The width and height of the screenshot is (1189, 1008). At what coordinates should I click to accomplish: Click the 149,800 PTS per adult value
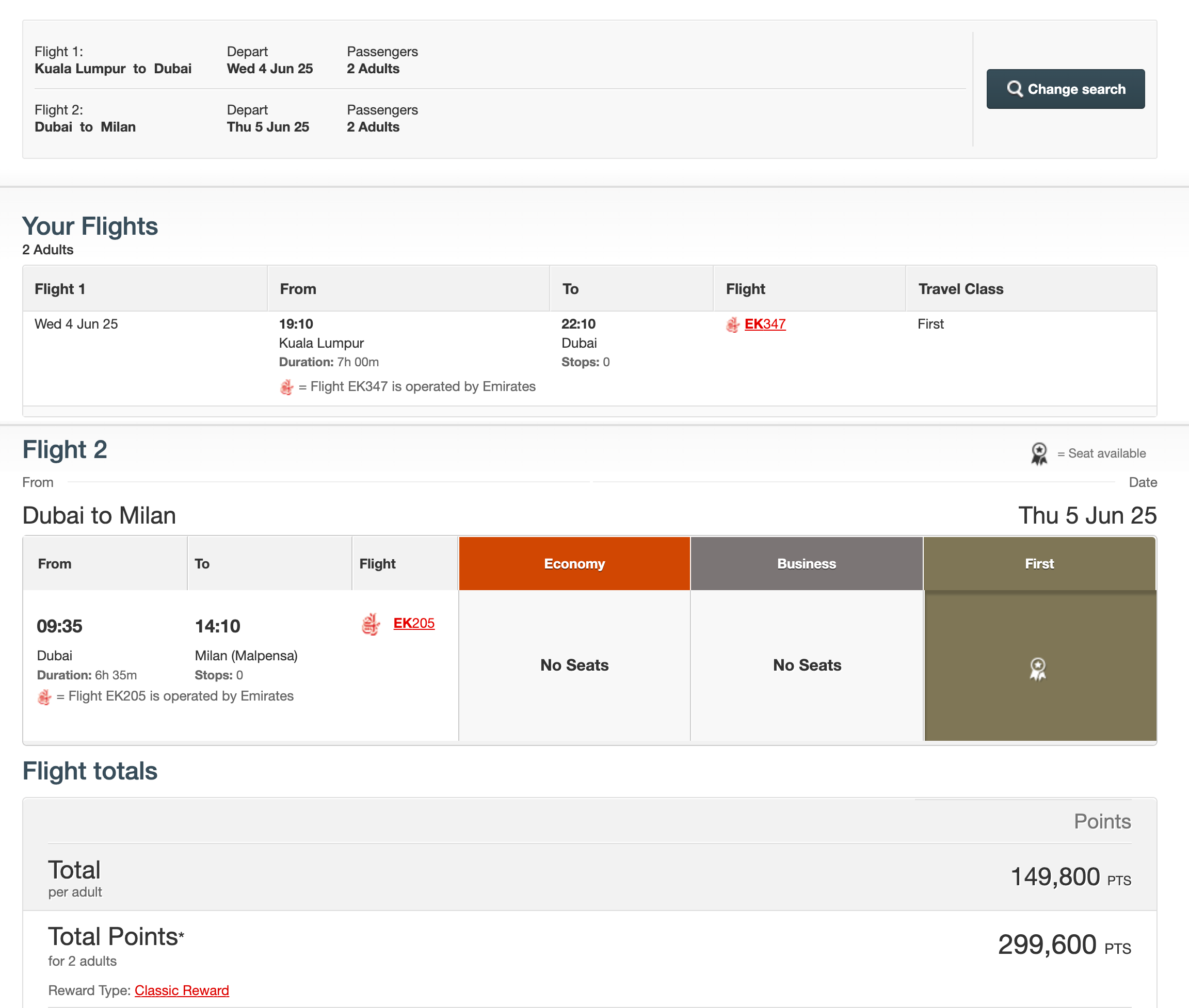point(1071,876)
